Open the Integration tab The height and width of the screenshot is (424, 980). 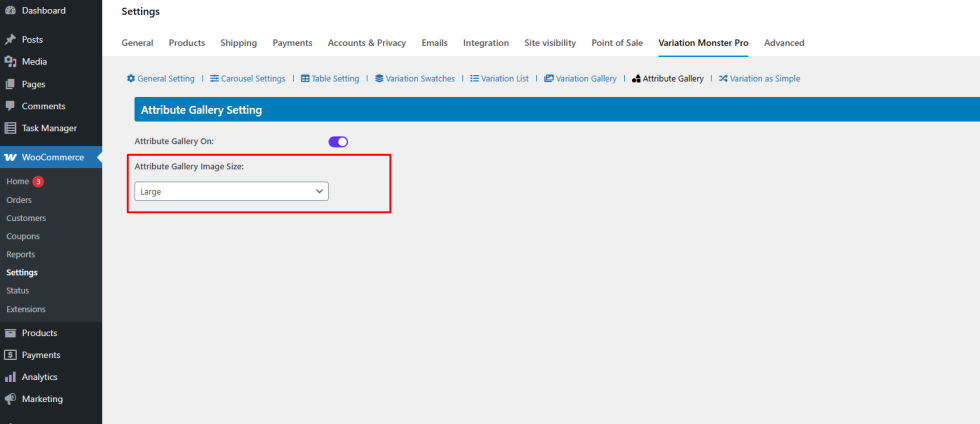pyautogui.click(x=486, y=43)
